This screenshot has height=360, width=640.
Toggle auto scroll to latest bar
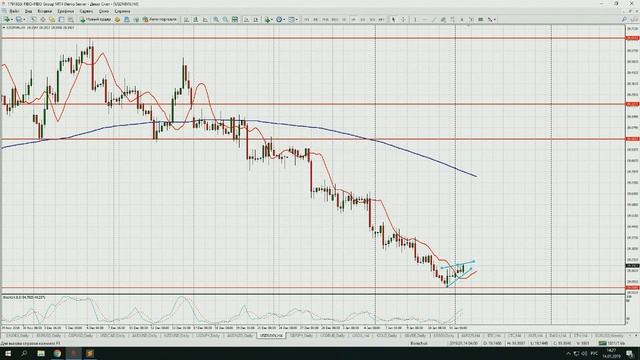[247, 20]
